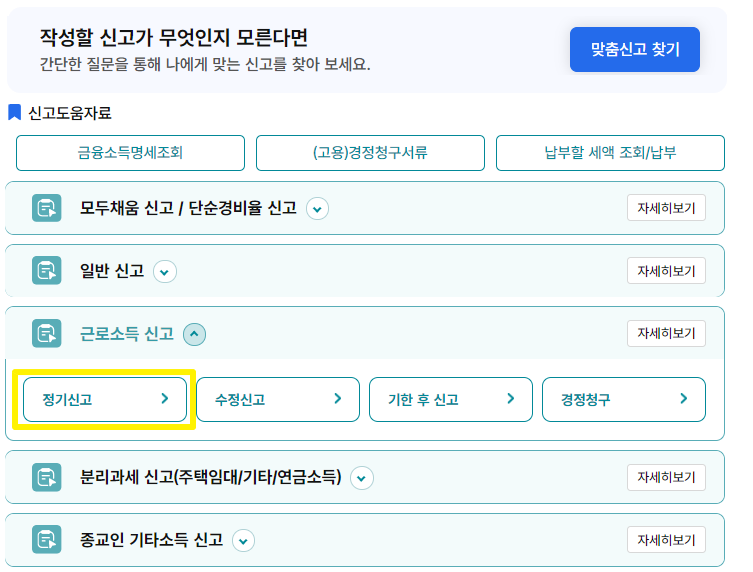Open the 경정청구 option
The height and width of the screenshot is (572, 753).
pos(623,399)
